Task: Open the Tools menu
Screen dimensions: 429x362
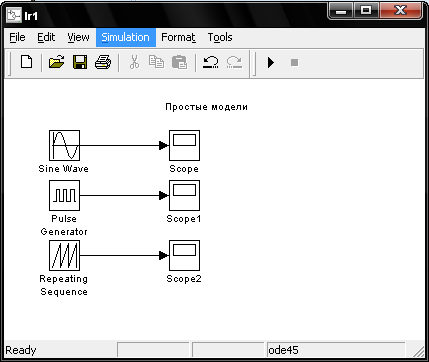Action: (220, 37)
